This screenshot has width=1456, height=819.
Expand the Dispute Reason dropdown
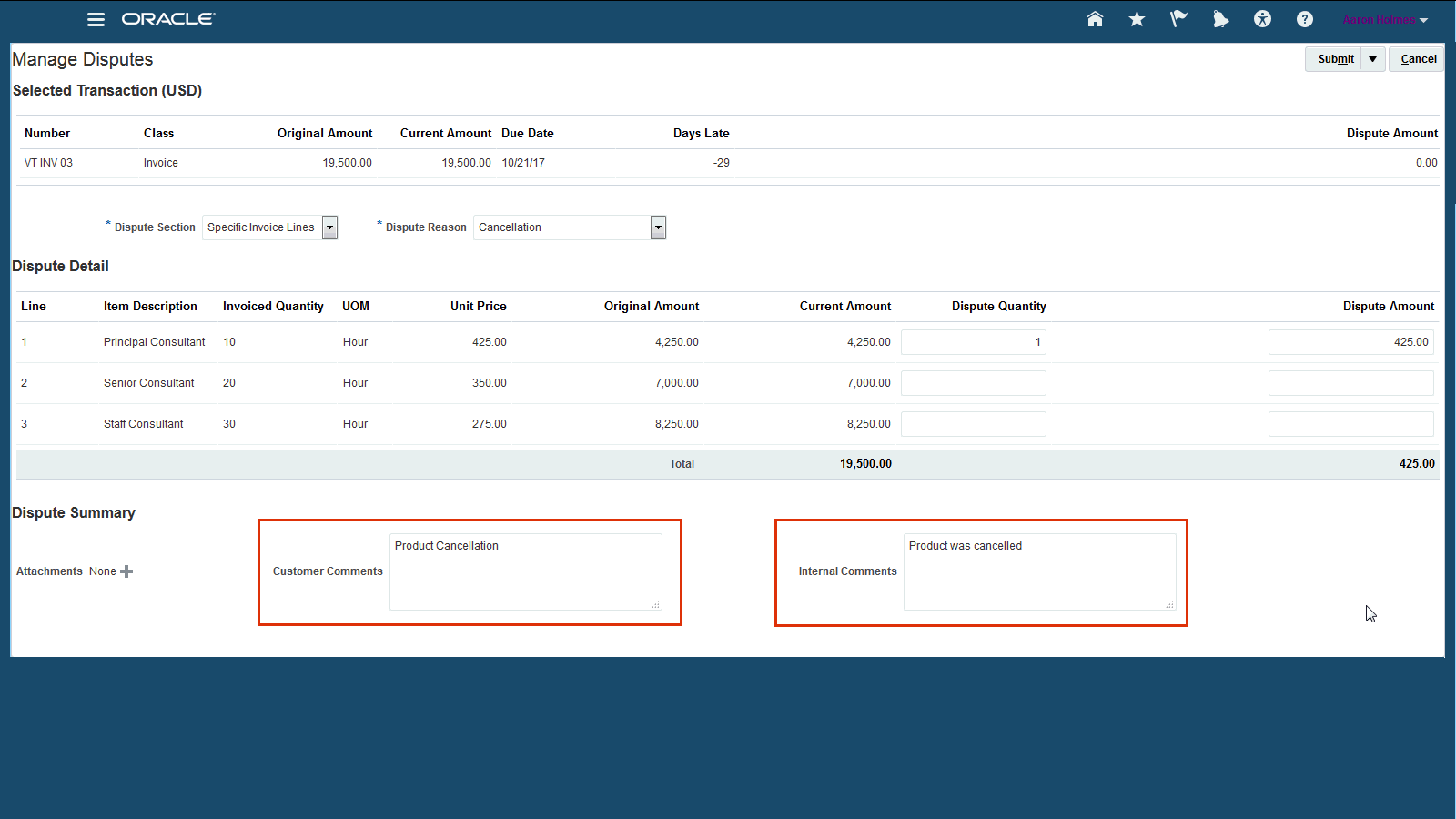[658, 227]
